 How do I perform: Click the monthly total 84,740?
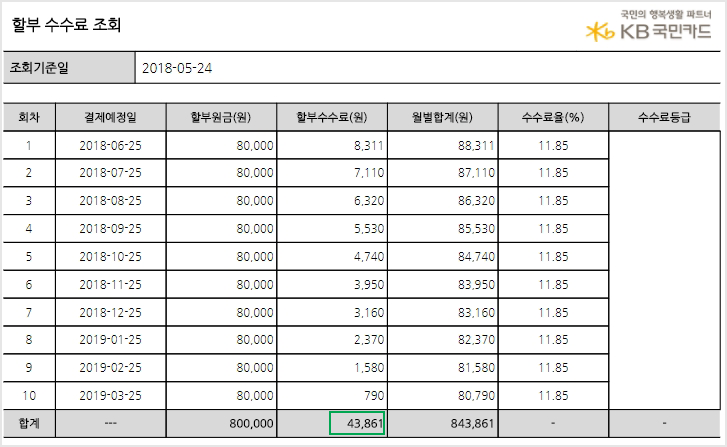pos(476,256)
